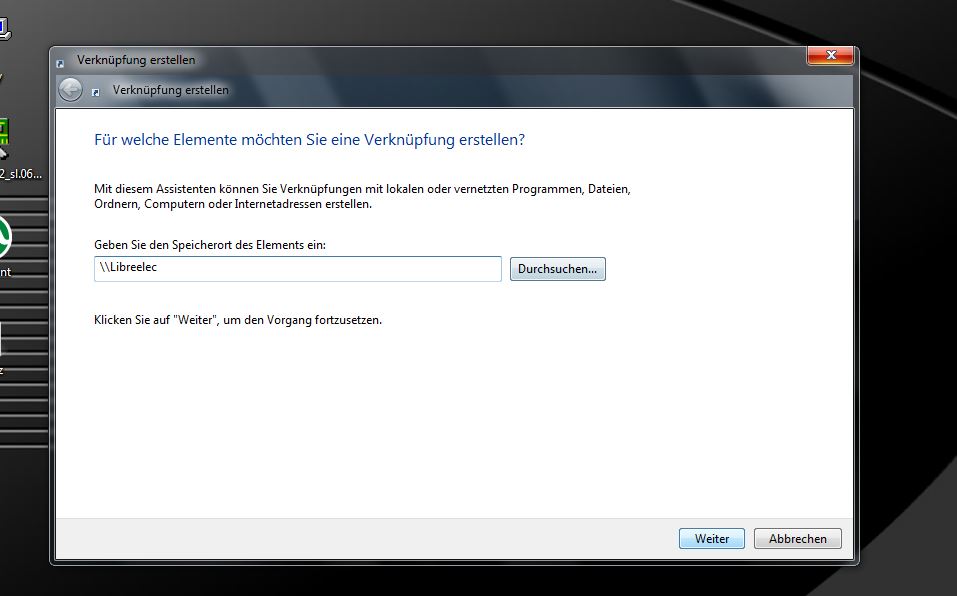Click the description text starting 'Mit diesem Assistenten'
The height and width of the screenshot is (596, 957).
point(363,196)
